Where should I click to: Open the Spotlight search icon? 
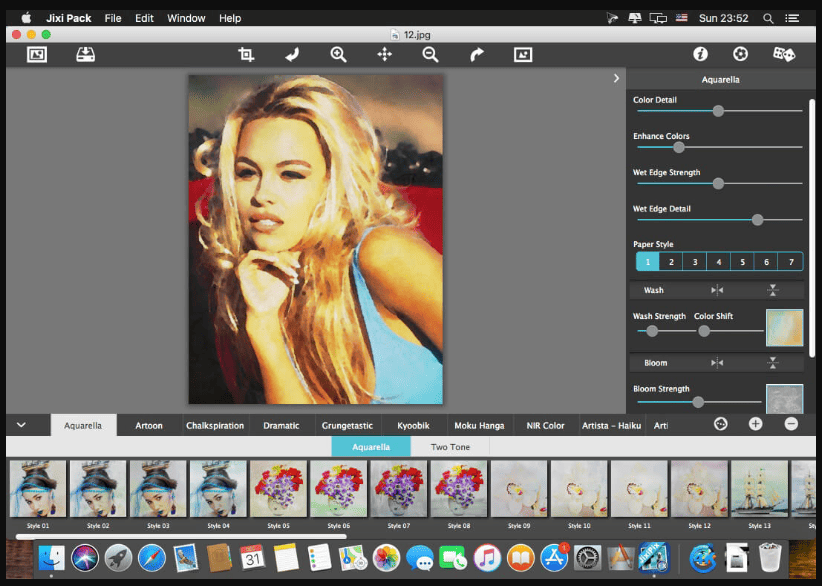coord(768,18)
